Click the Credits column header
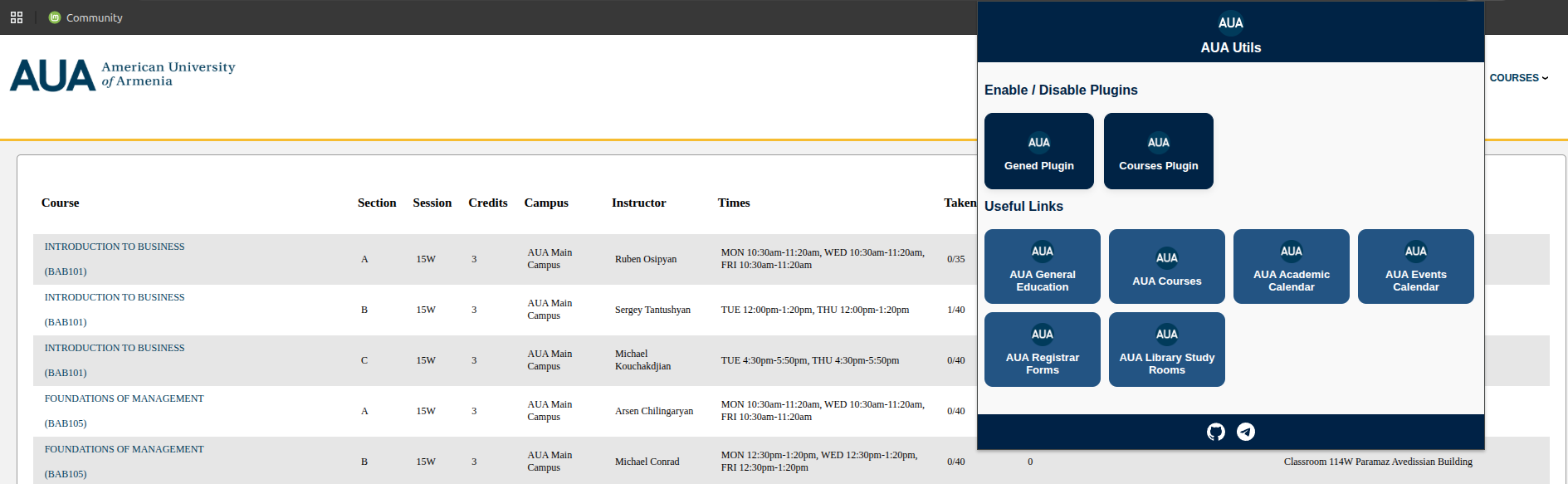1568x484 pixels. tap(487, 203)
